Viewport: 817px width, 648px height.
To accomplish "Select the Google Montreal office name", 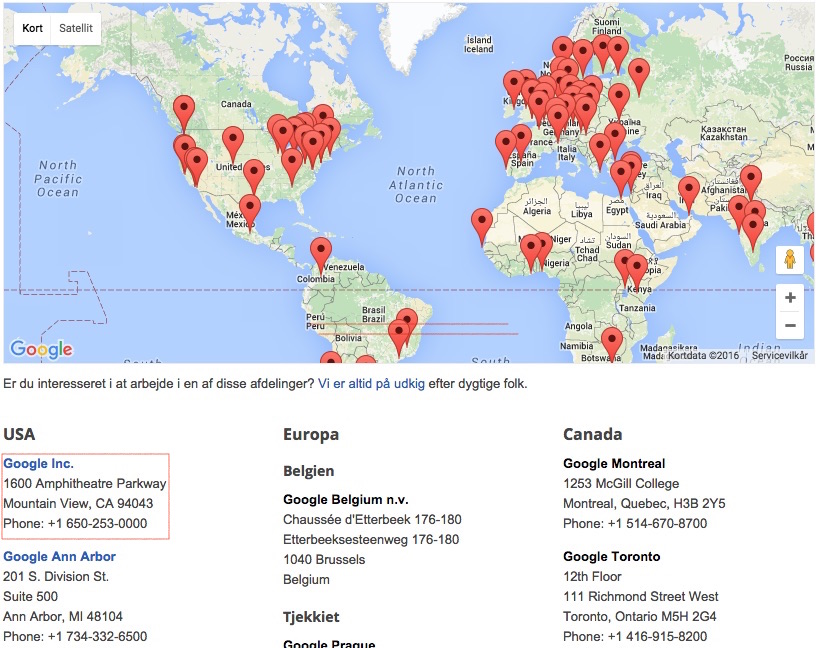I will [x=614, y=464].
